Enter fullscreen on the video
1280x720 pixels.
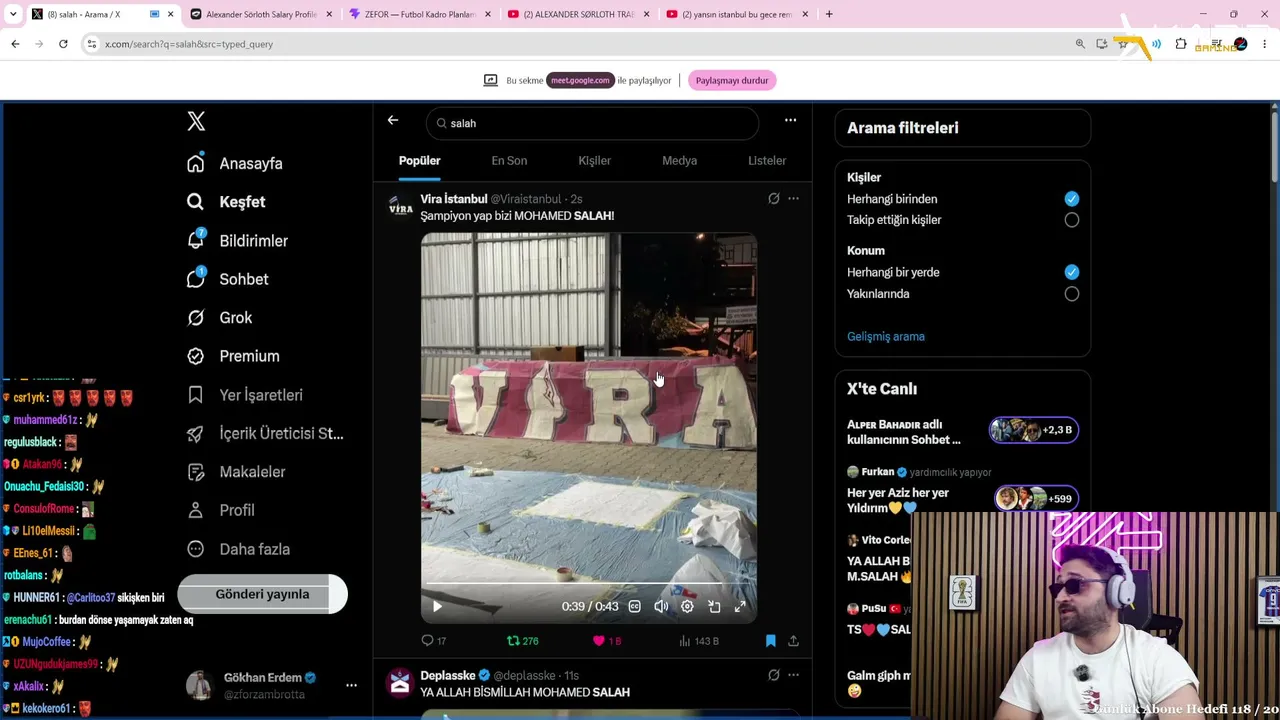click(x=740, y=606)
